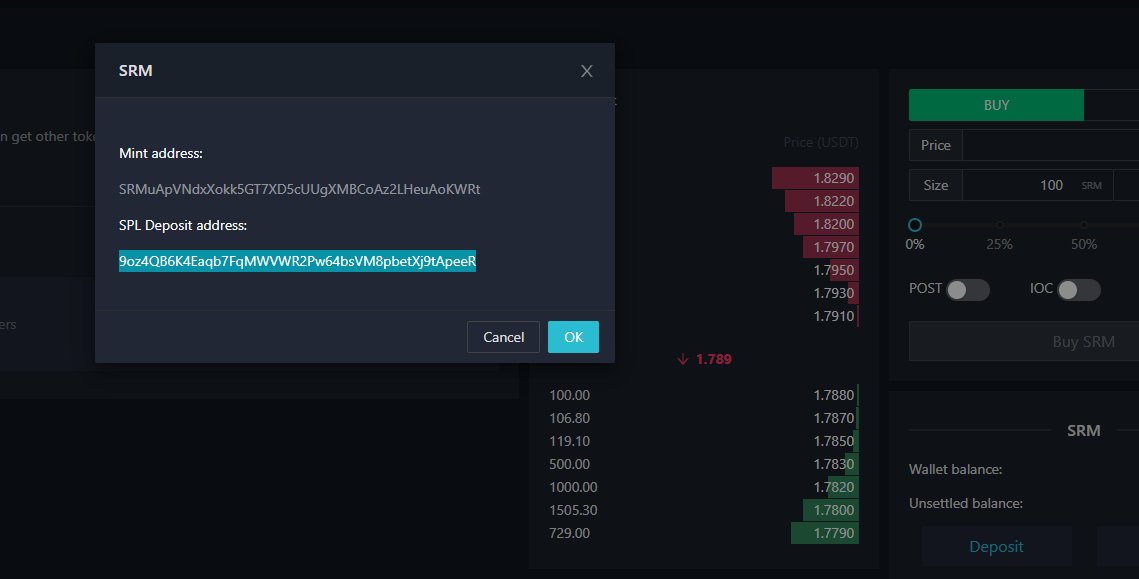
Task: Click the SRM heading in balances panel
Action: coord(1083,431)
